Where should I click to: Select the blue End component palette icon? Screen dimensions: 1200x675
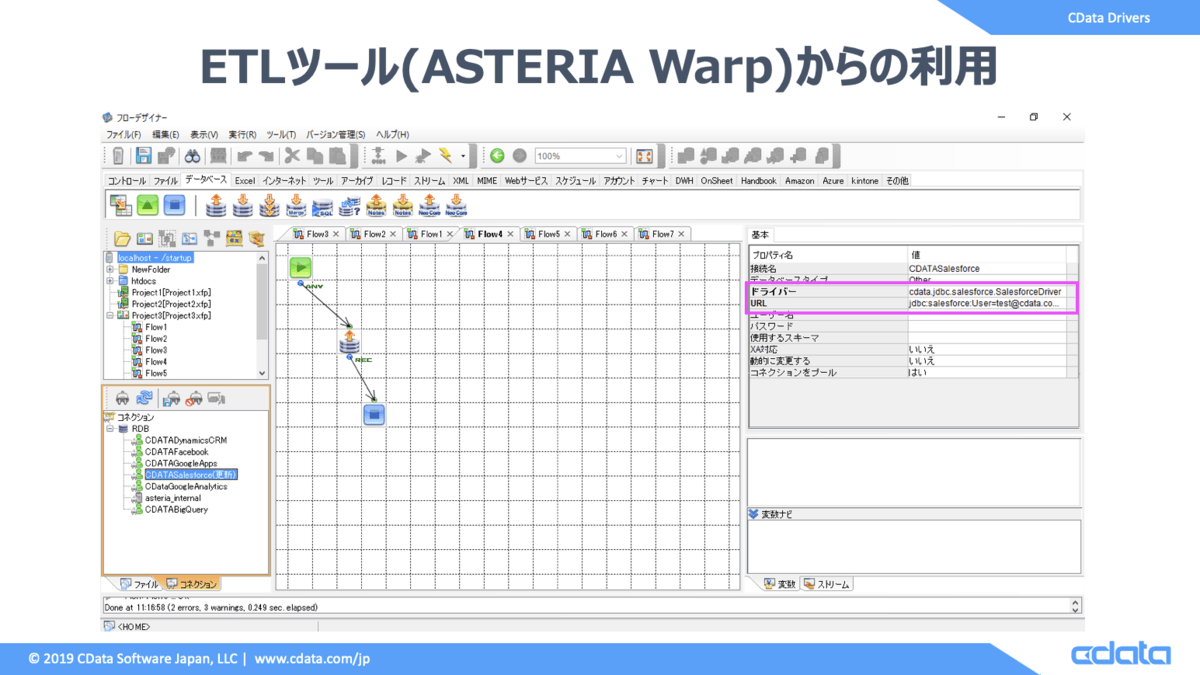point(174,205)
